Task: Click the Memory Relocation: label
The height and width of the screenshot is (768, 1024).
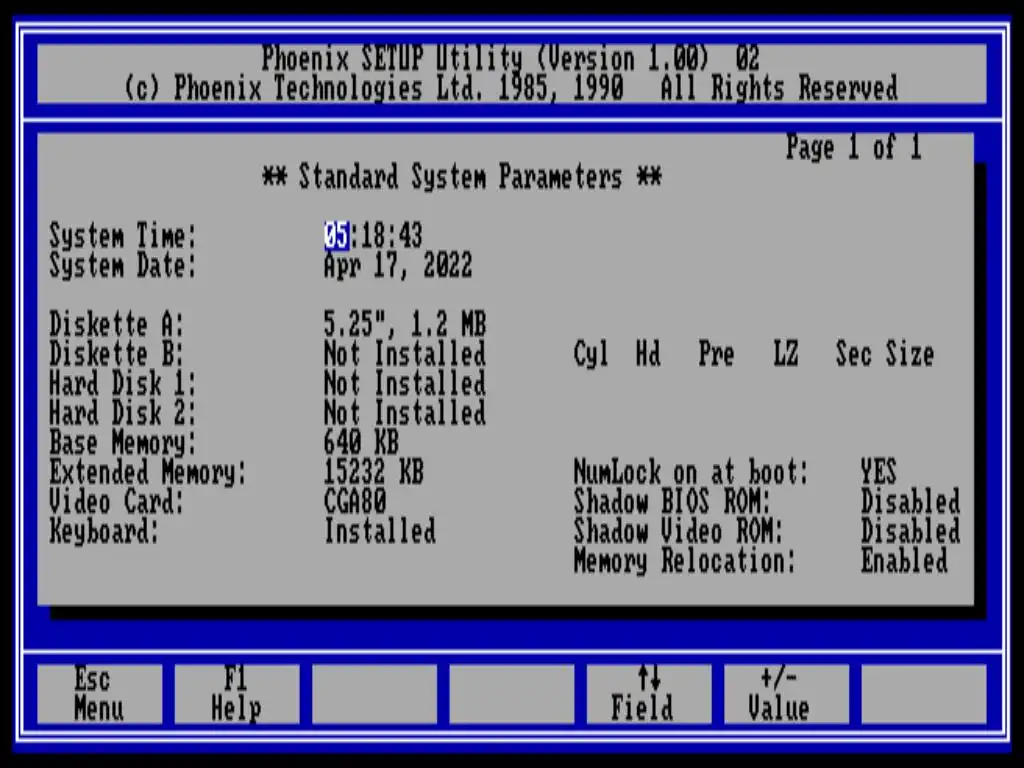Action: (x=684, y=561)
